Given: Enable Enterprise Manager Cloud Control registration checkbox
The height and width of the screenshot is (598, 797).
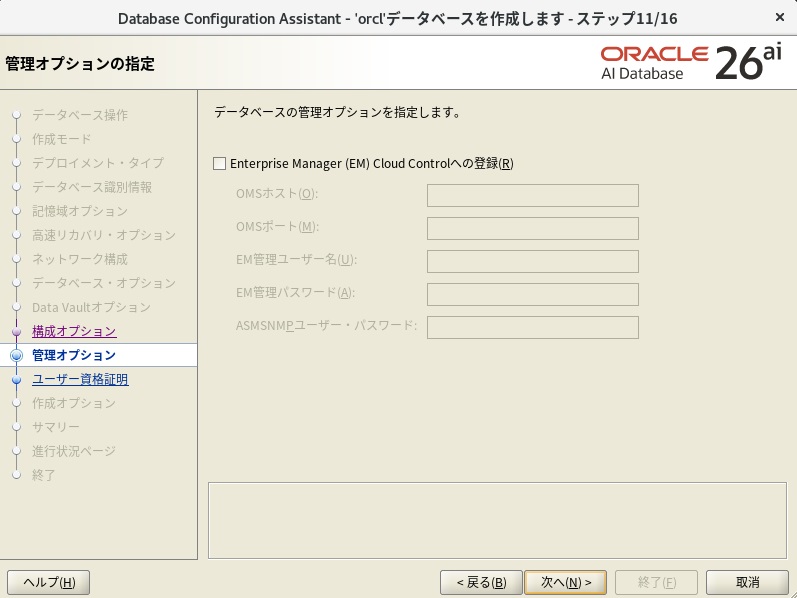Looking at the screenshot, I should tap(219, 164).
